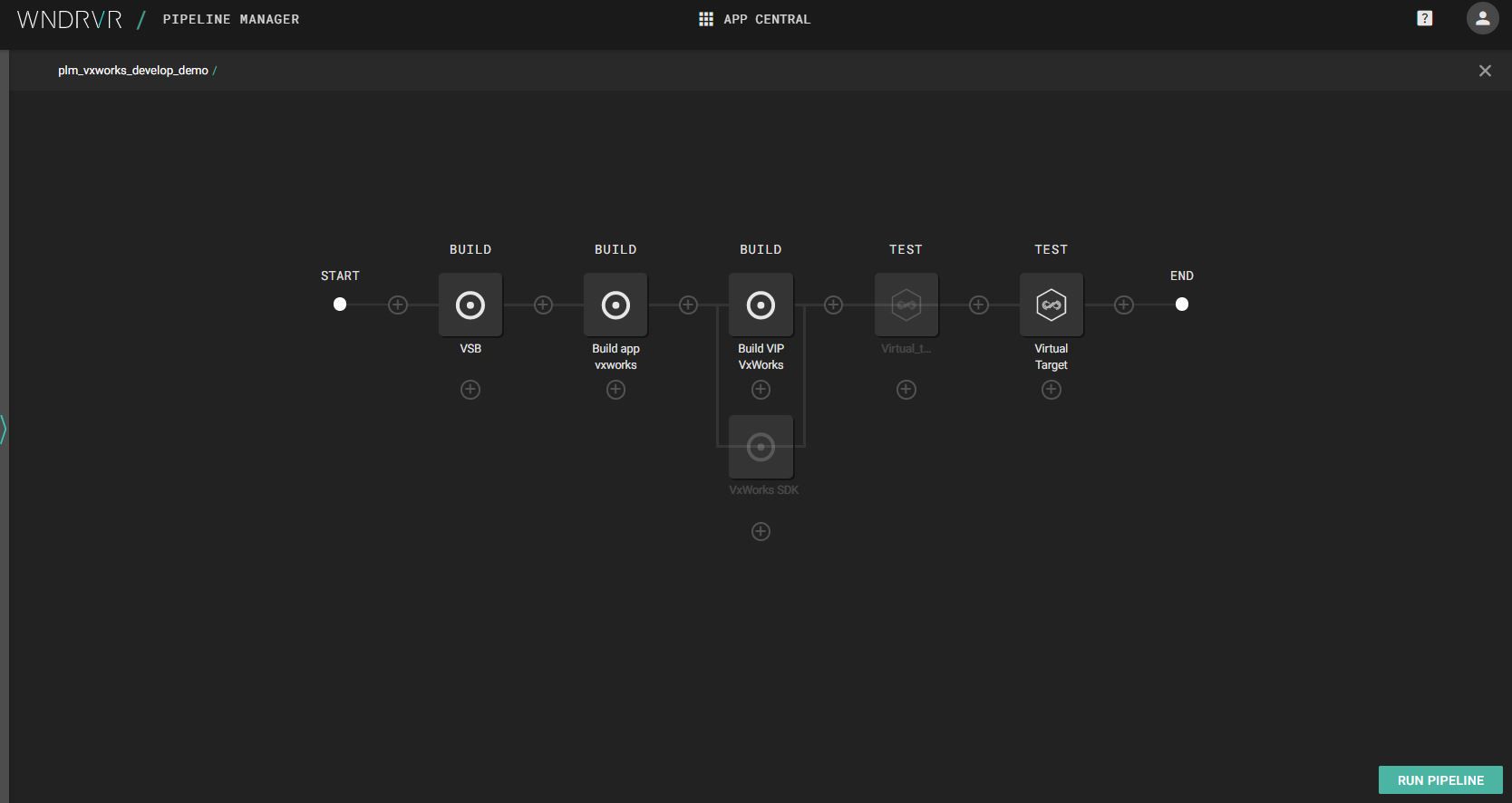
Task: Click the Build VIP VxWorks caption text
Action: pyautogui.click(x=761, y=356)
